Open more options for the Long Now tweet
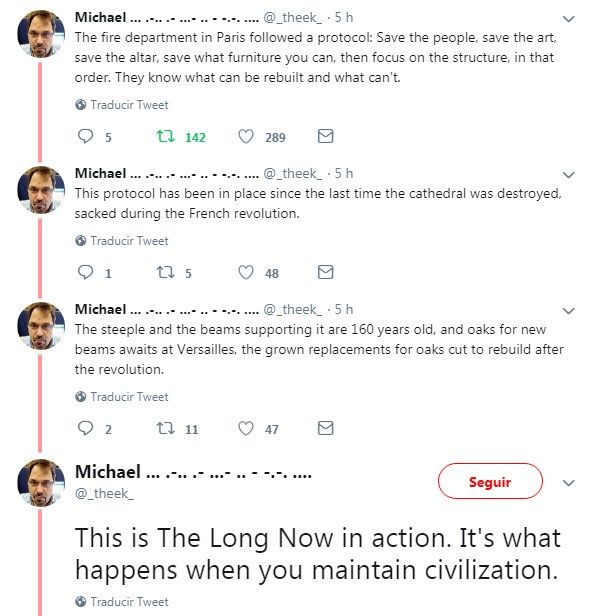600x616 pixels. (568, 482)
